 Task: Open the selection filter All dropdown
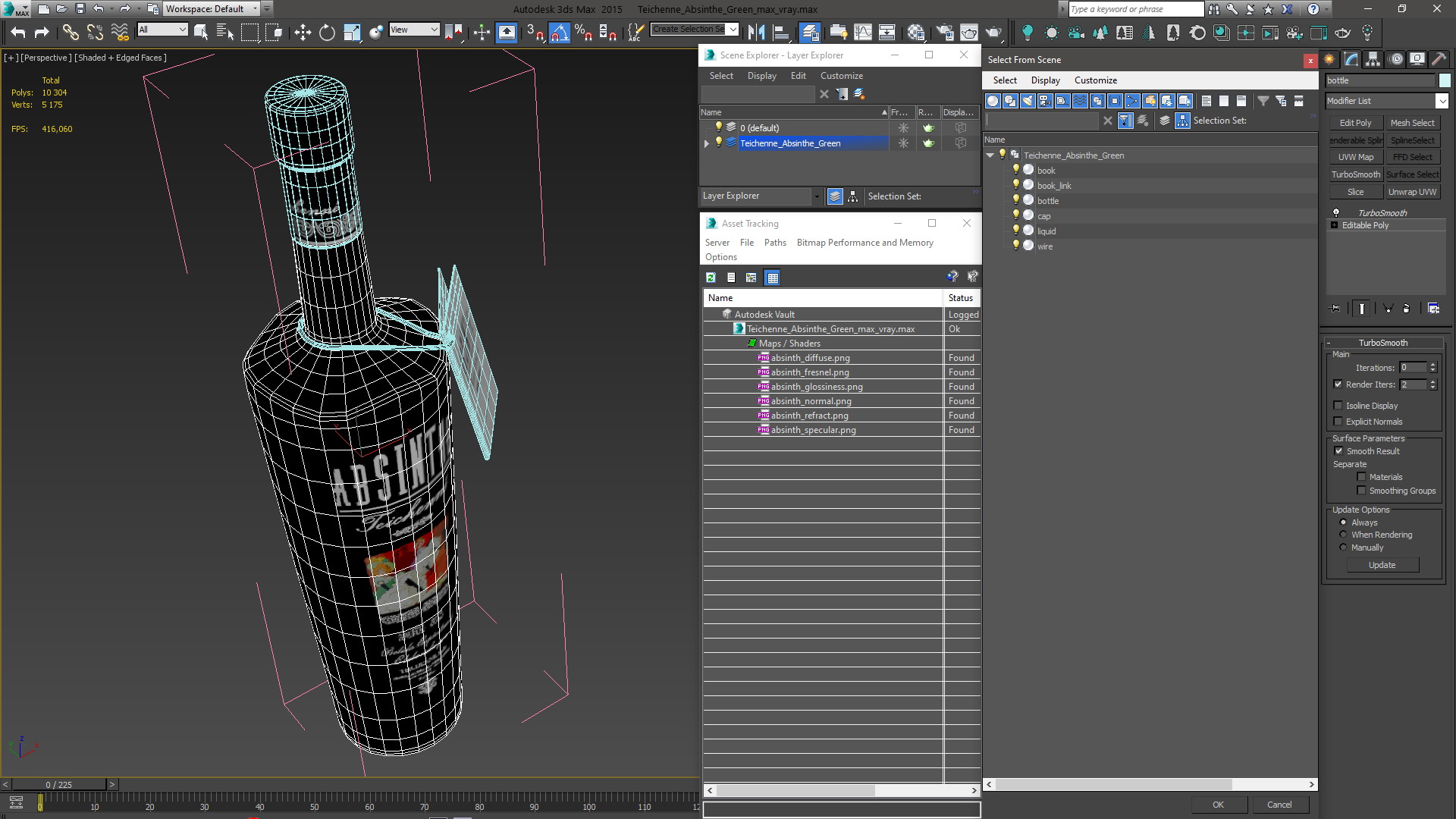(162, 30)
